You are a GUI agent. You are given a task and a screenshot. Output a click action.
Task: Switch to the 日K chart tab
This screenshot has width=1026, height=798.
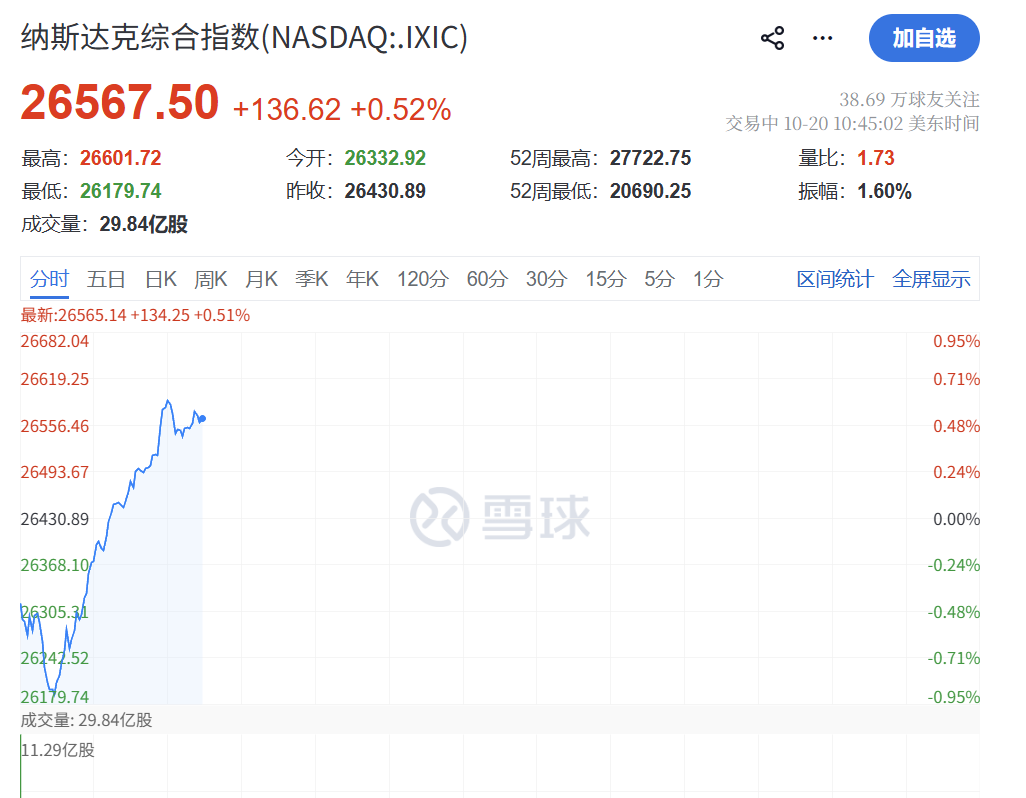[160, 279]
